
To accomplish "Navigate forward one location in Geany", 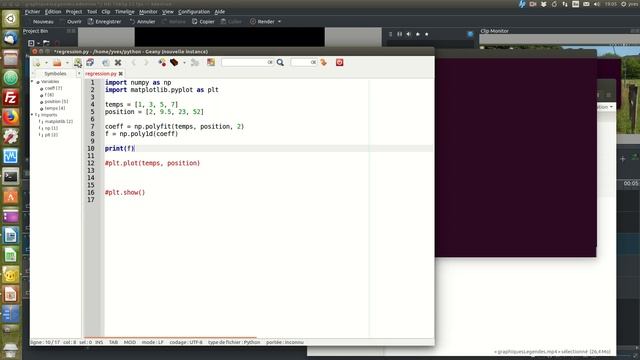I will 146,62.
